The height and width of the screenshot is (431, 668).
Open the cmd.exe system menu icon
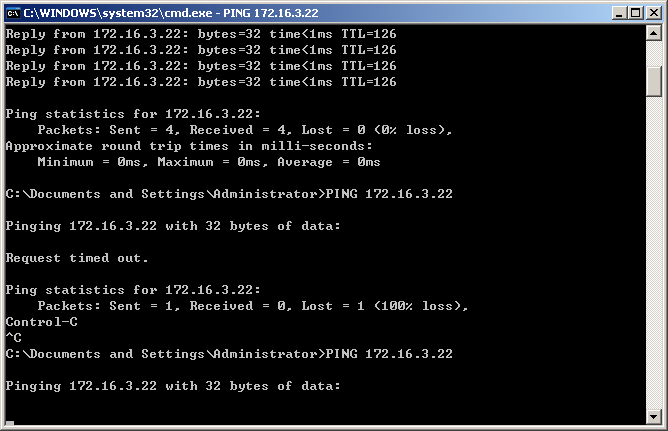[13, 13]
